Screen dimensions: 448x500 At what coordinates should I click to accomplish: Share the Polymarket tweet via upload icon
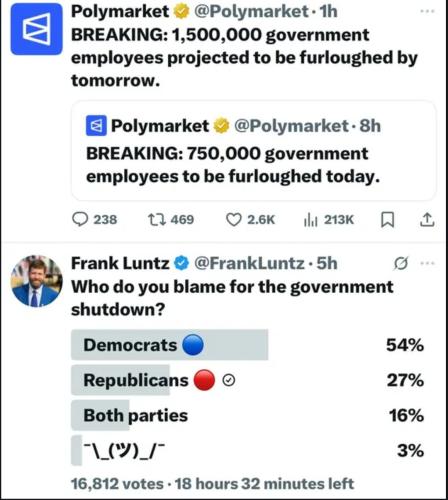[427, 220]
